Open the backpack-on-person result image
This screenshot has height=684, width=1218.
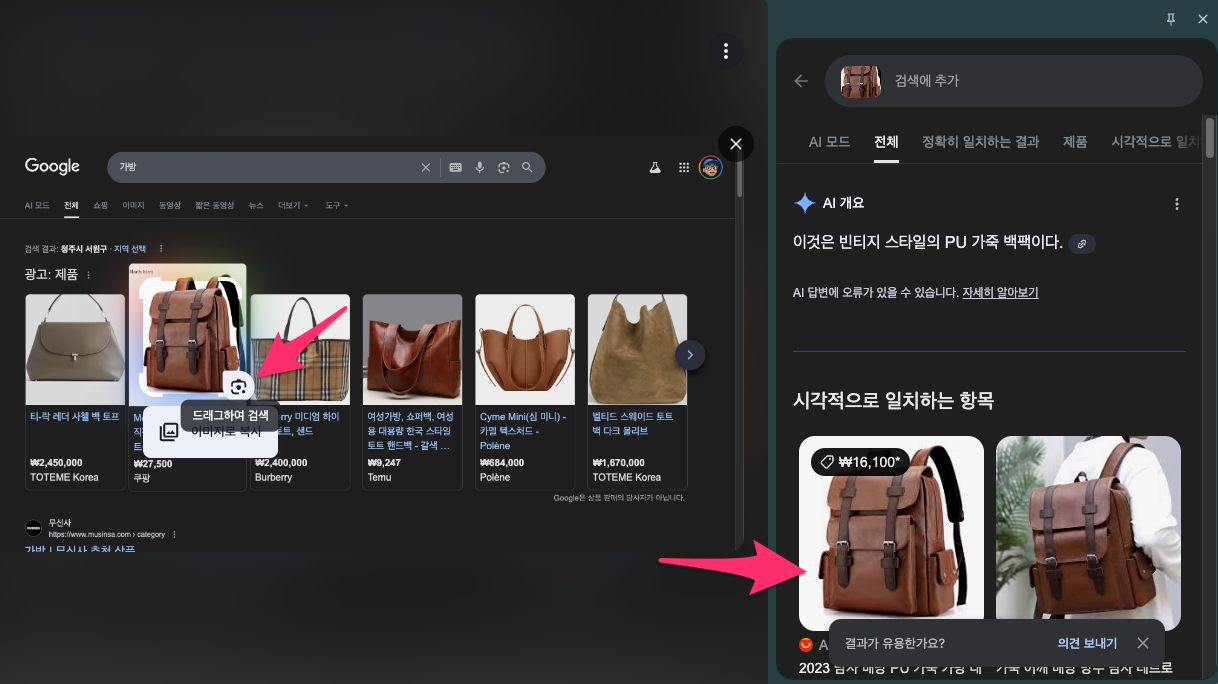(1088, 533)
